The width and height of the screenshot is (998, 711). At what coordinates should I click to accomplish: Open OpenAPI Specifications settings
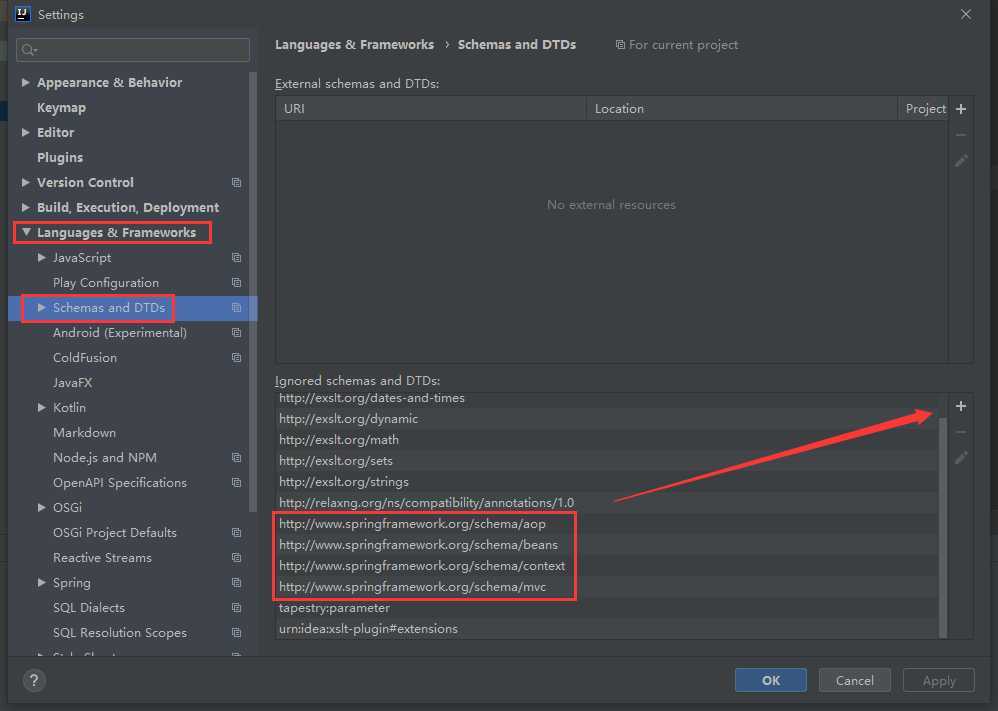coord(120,482)
